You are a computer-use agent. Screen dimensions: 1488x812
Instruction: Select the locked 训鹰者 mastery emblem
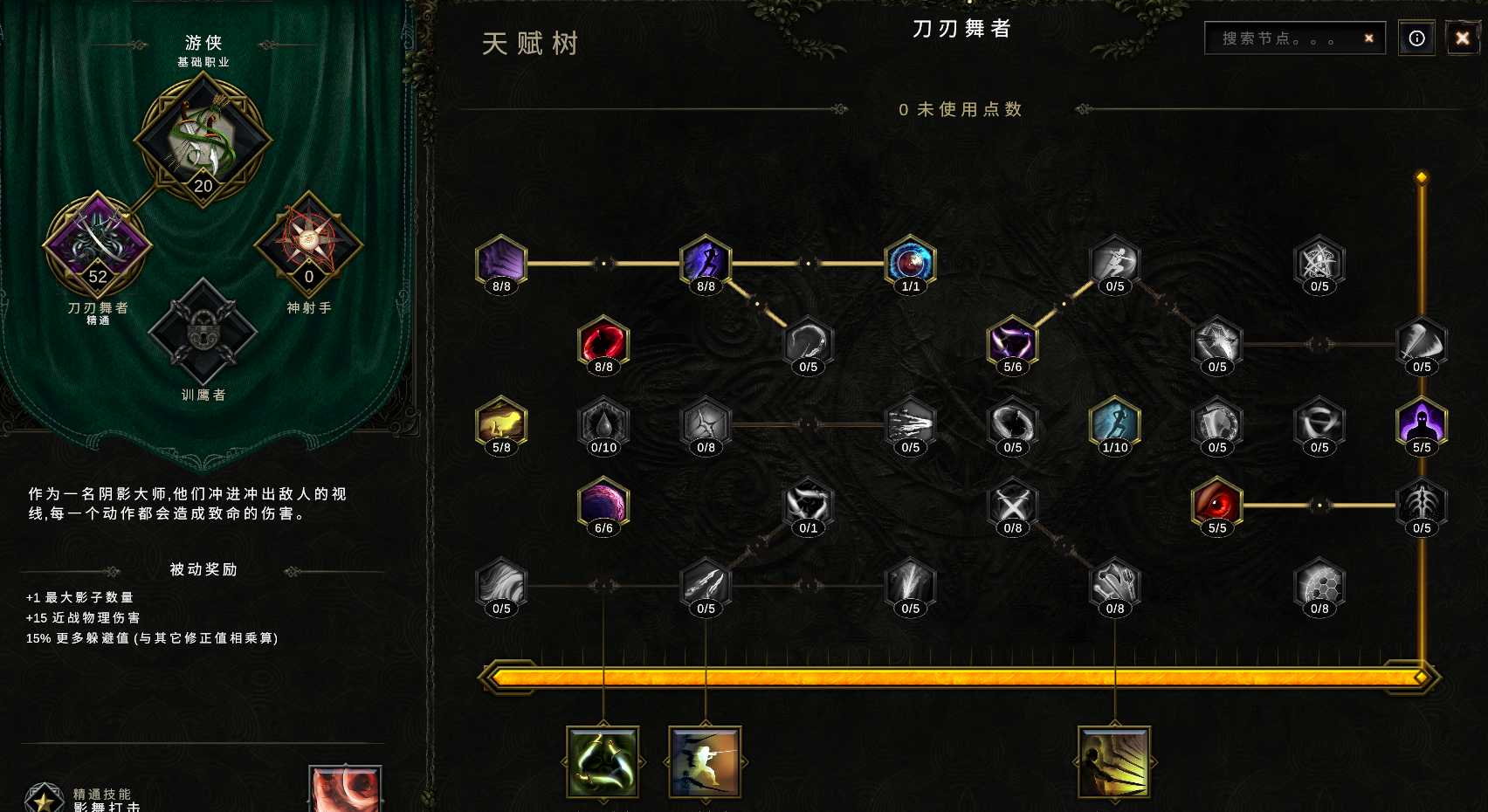pos(203,333)
